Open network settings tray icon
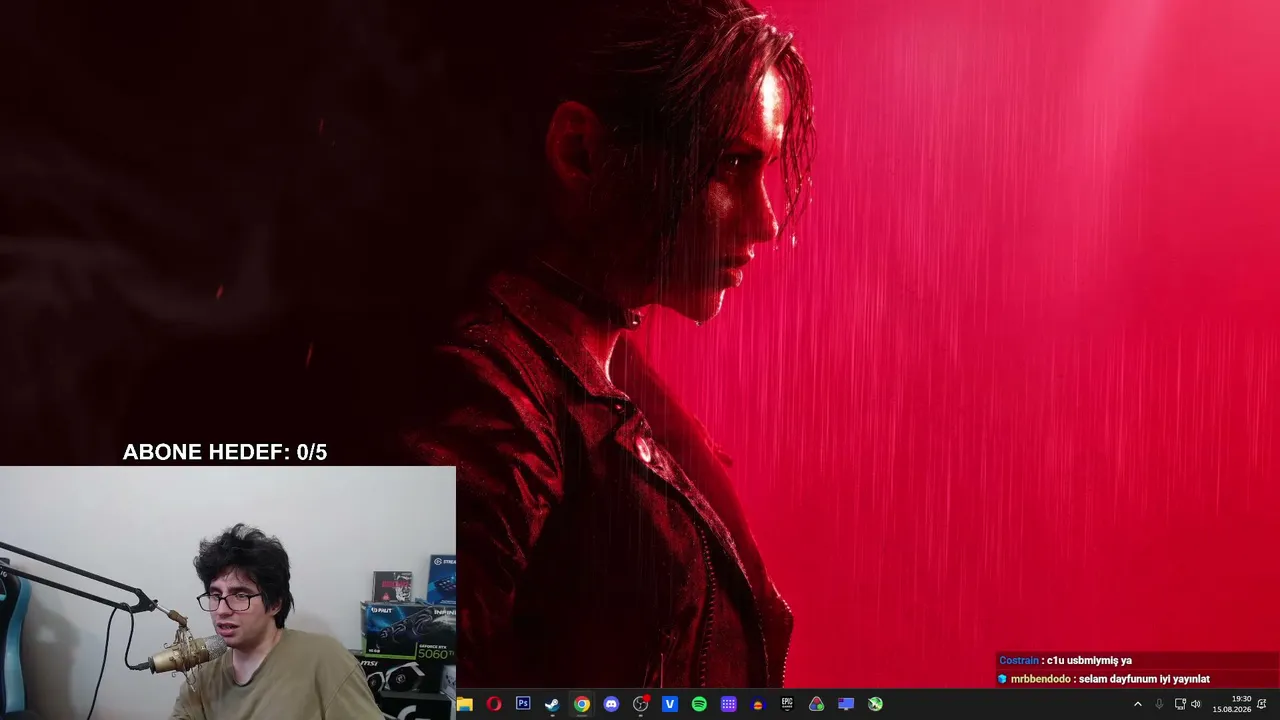The image size is (1280, 720). (x=1180, y=704)
